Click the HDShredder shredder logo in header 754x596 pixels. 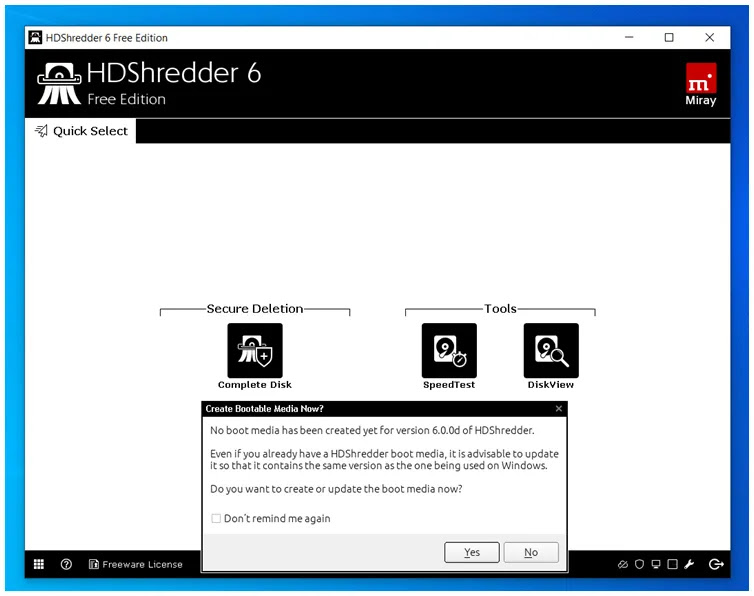59,83
